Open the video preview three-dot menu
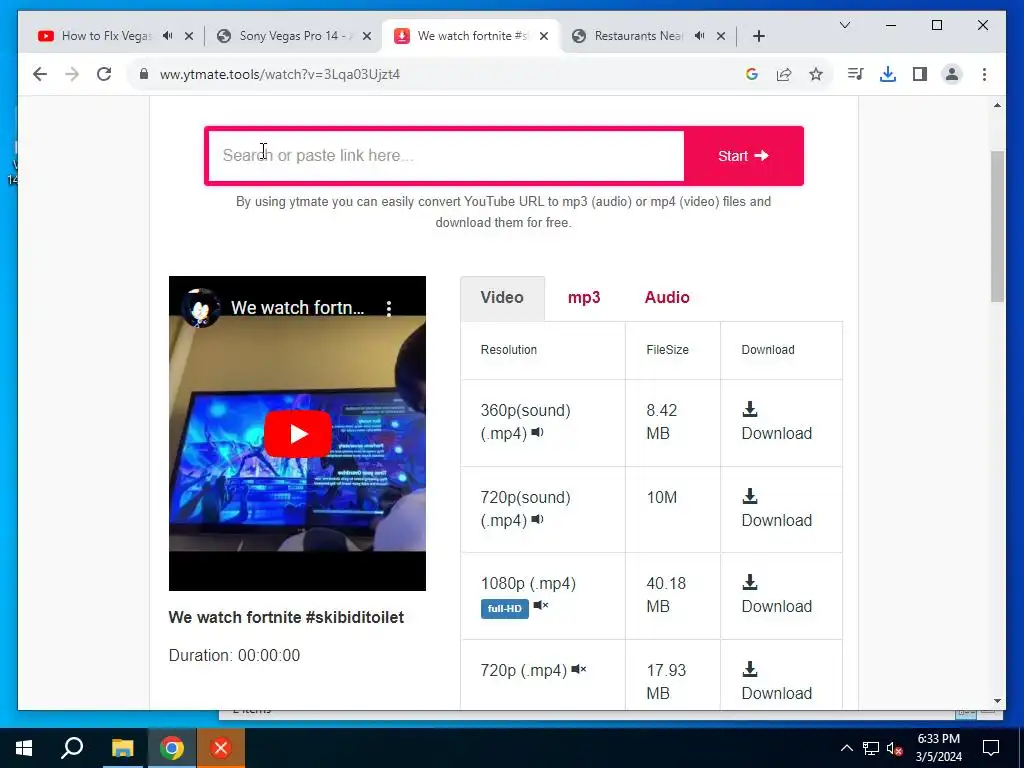The width and height of the screenshot is (1024, 768). coord(389,308)
